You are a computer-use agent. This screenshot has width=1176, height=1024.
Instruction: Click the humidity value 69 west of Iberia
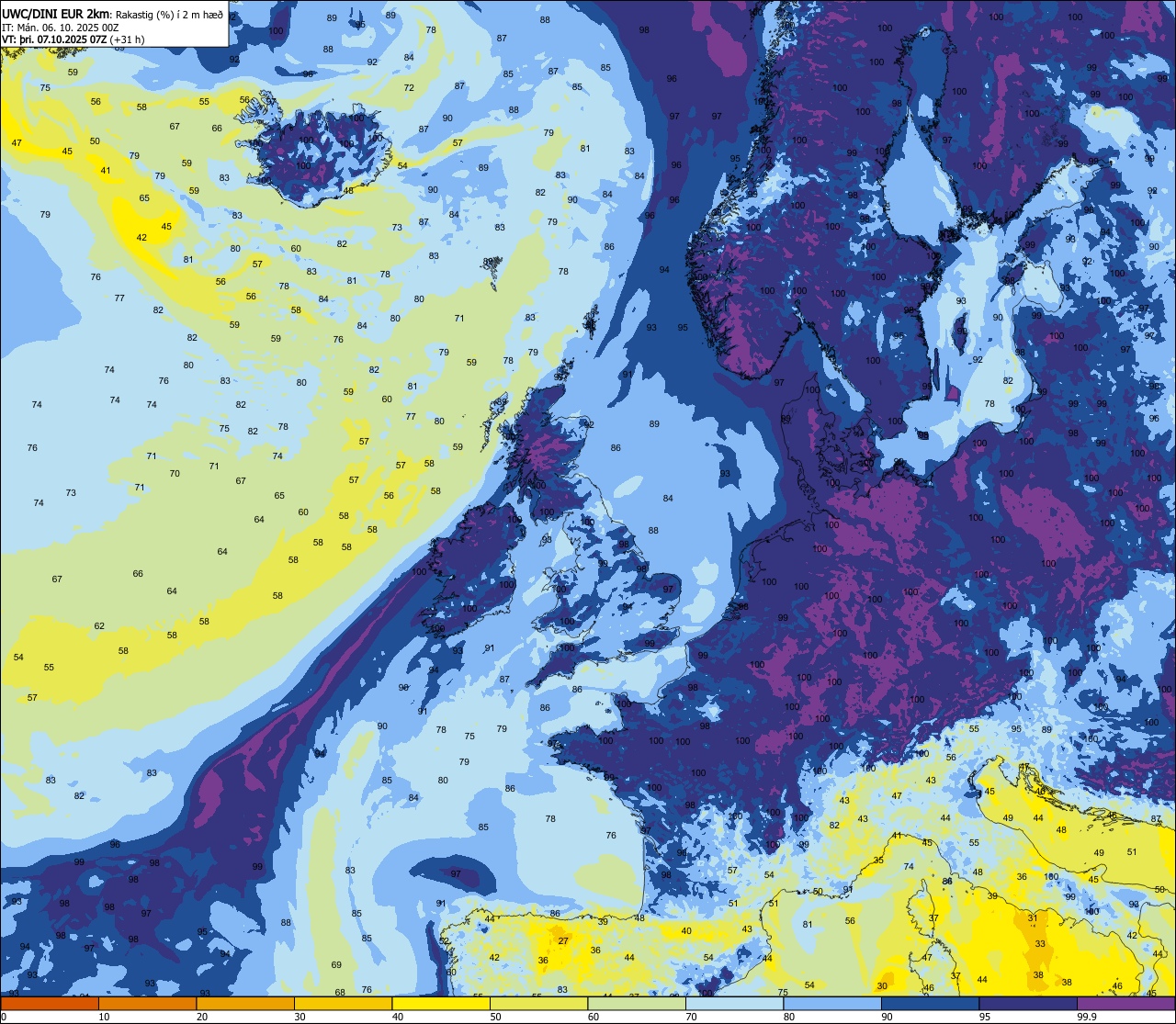tap(336, 964)
